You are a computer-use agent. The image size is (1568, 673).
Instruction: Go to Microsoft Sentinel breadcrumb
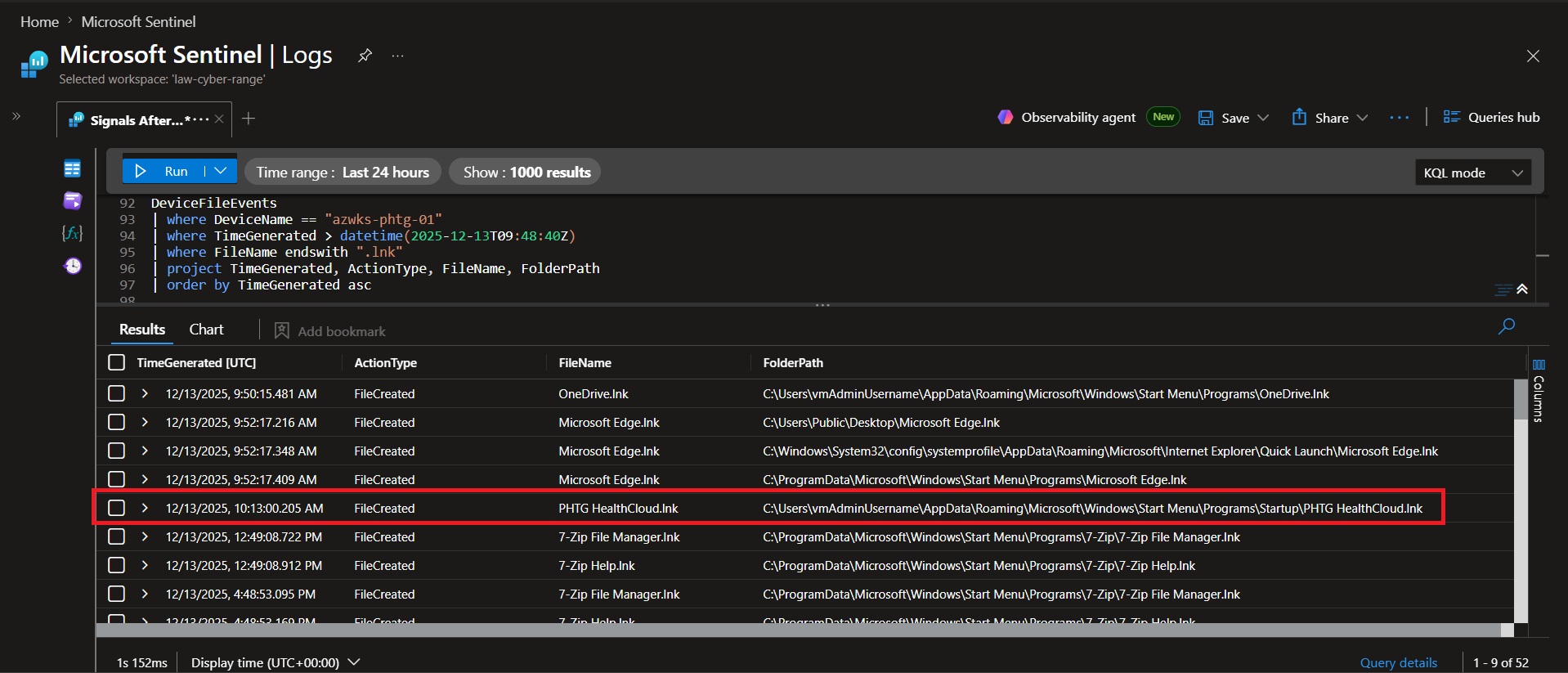pyautogui.click(x=138, y=22)
